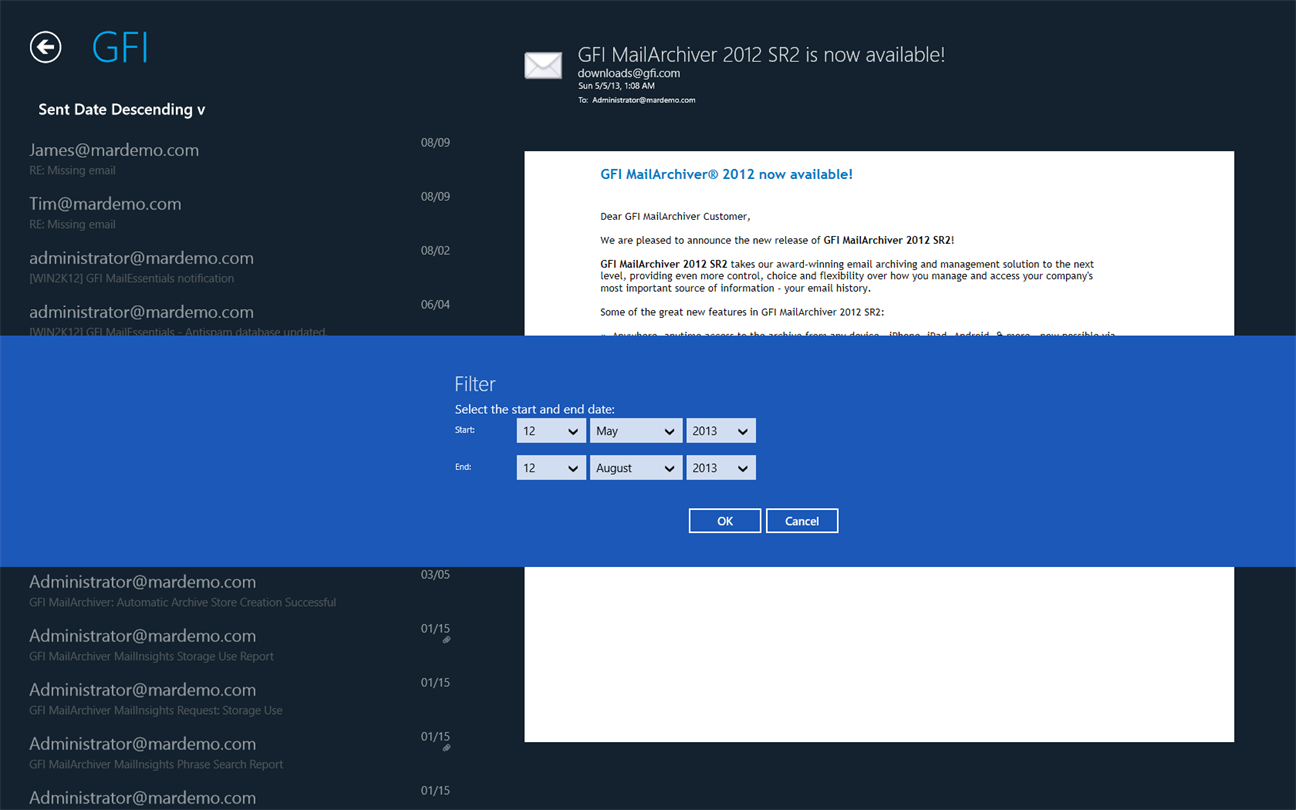This screenshot has height=810, width=1296.
Task: Click the envelope icon beside the email subject
Action: tap(543, 66)
